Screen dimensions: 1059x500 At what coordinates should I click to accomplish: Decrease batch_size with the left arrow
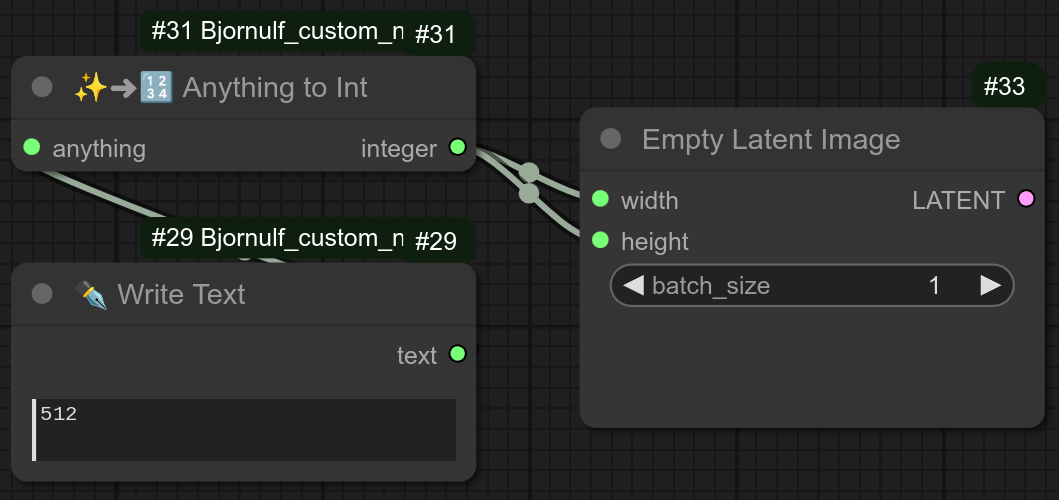pyautogui.click(x=633, y=286)
